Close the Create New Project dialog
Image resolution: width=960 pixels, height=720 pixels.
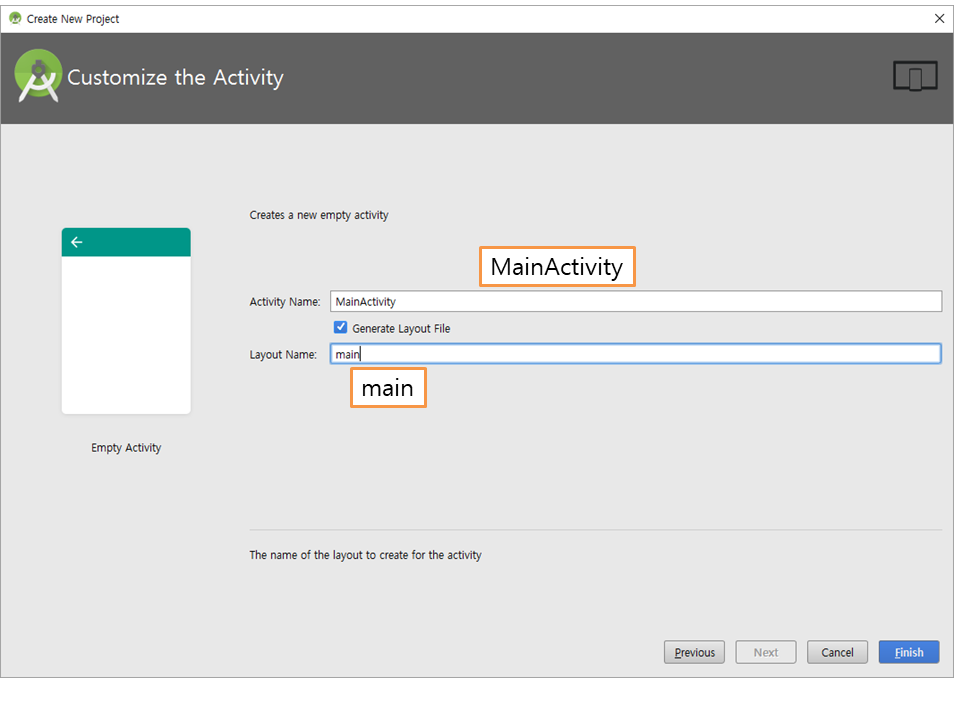click(x=939, y=18)
